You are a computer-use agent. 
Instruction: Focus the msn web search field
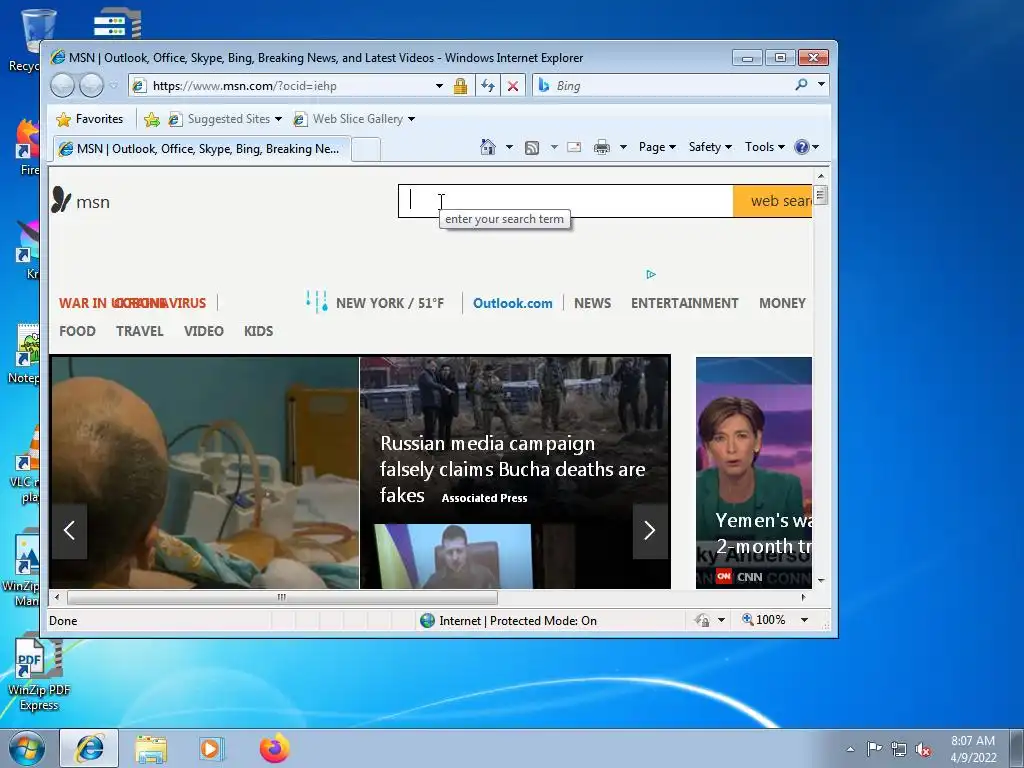566,200
